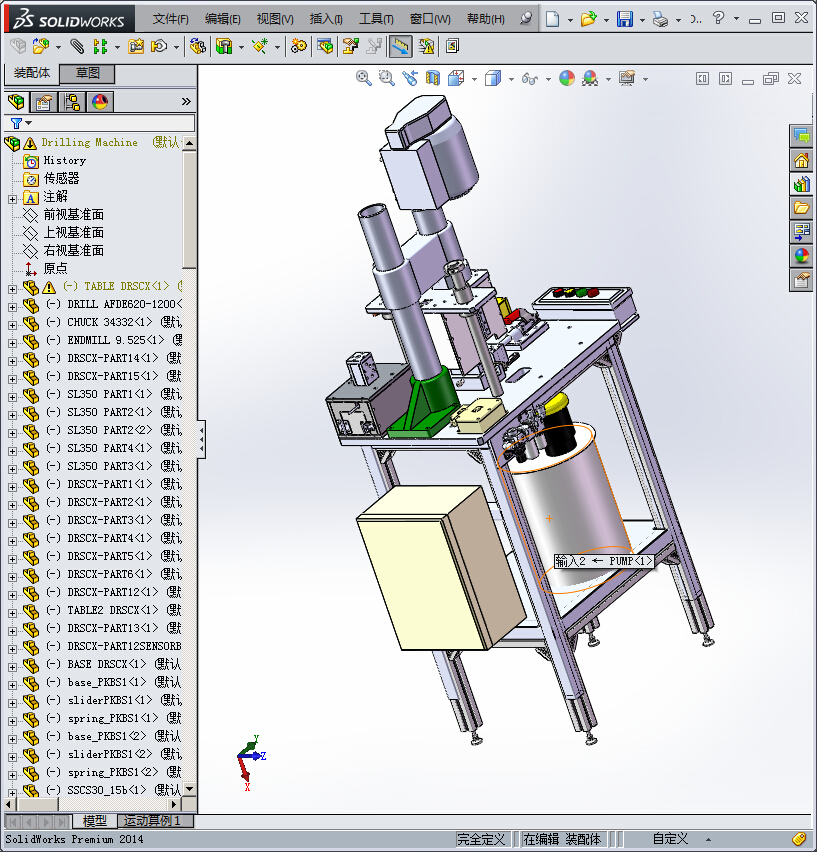Open the 窗口(W) menu
This screenshot has height=852, width=817.
pos(430,19)
